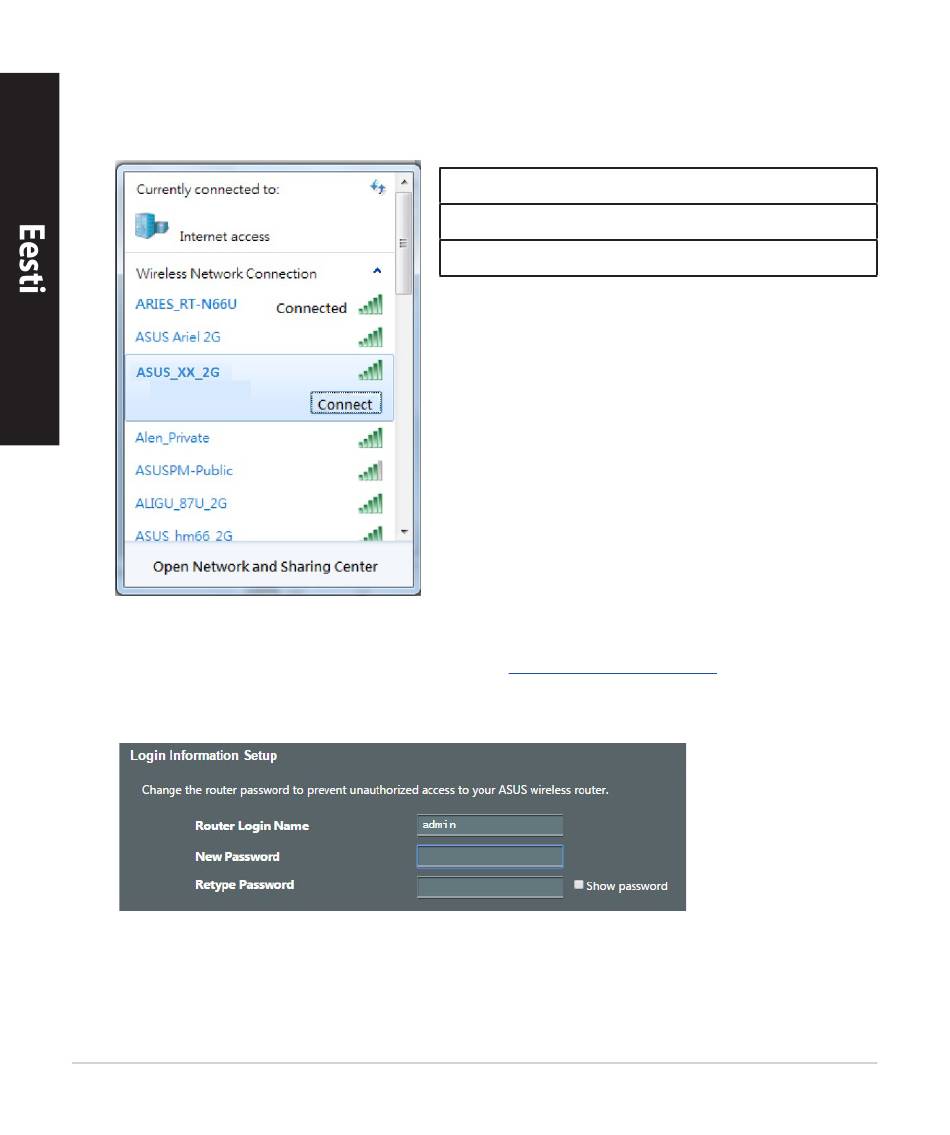Click the ASUS Ariel 2G signal icon
Image resolution: width=950 pixels, height=1135 pixels.
tap(371, 337)
